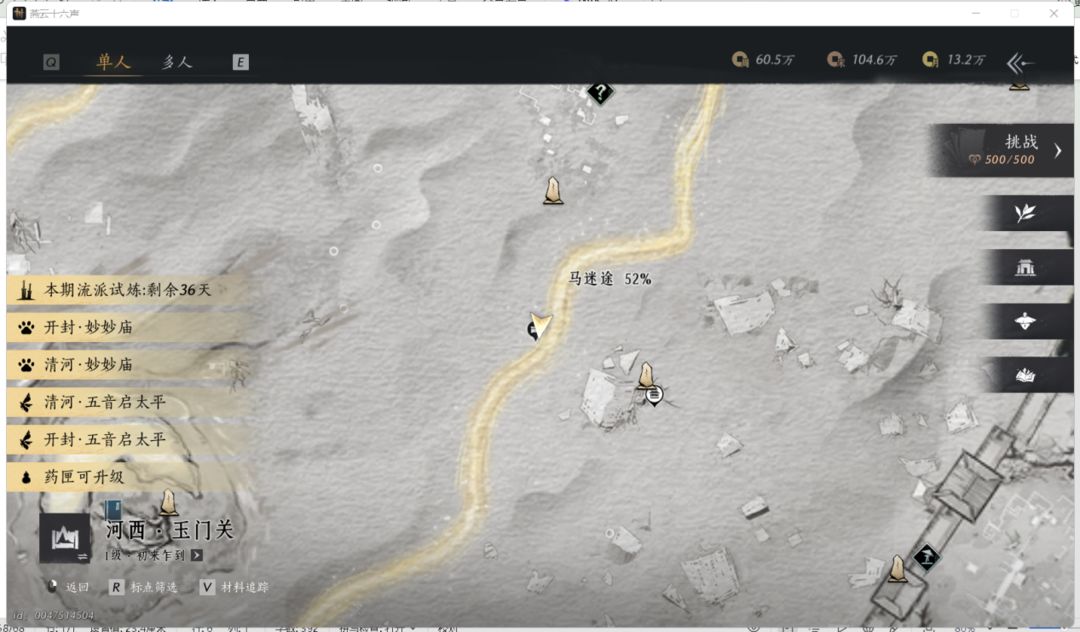
Task: Click the blue book map marker
Action: pyautogui.click(x=113, y=510)
